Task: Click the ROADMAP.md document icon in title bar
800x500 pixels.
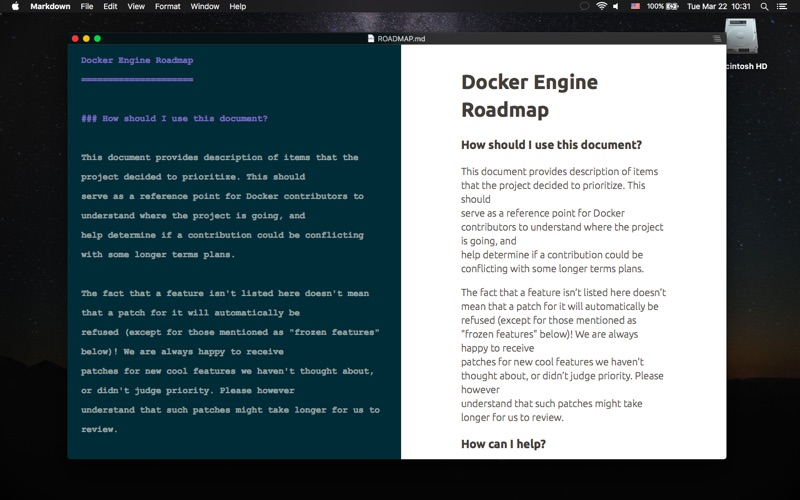Action: (371, 38)
